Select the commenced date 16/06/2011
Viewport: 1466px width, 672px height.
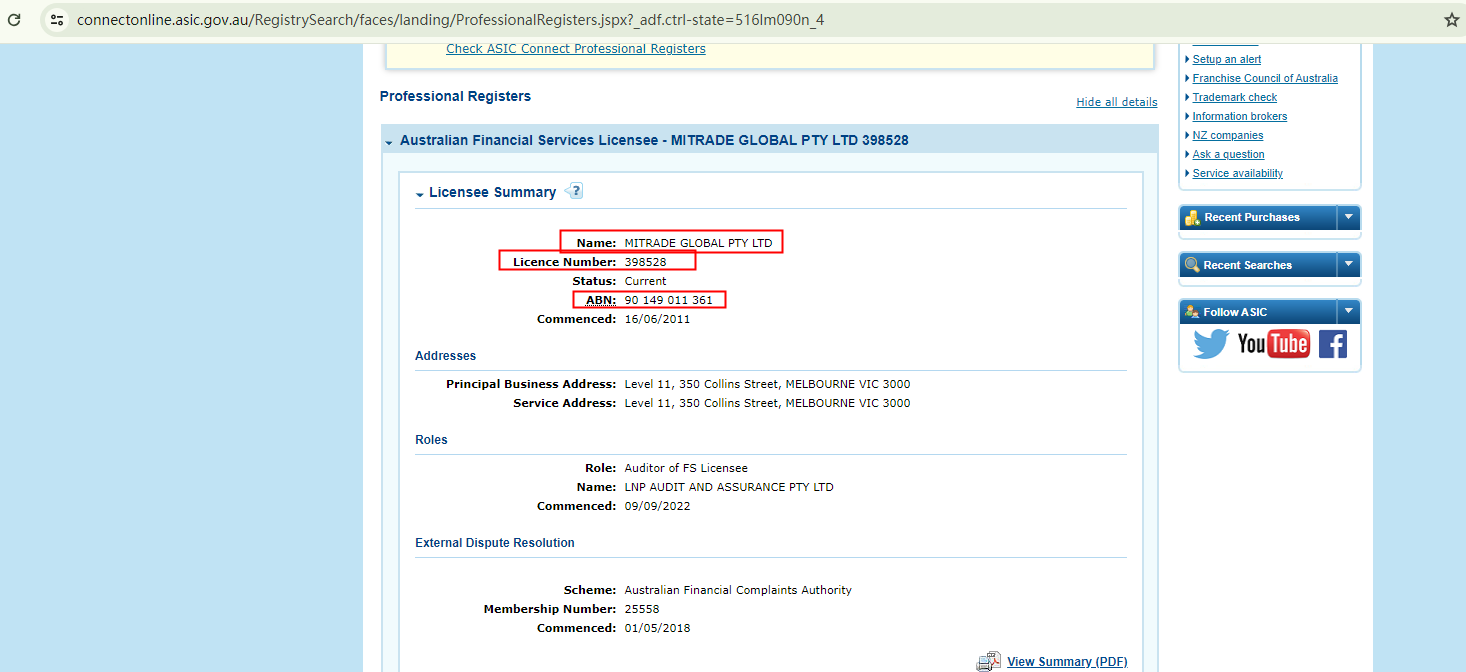657,319
